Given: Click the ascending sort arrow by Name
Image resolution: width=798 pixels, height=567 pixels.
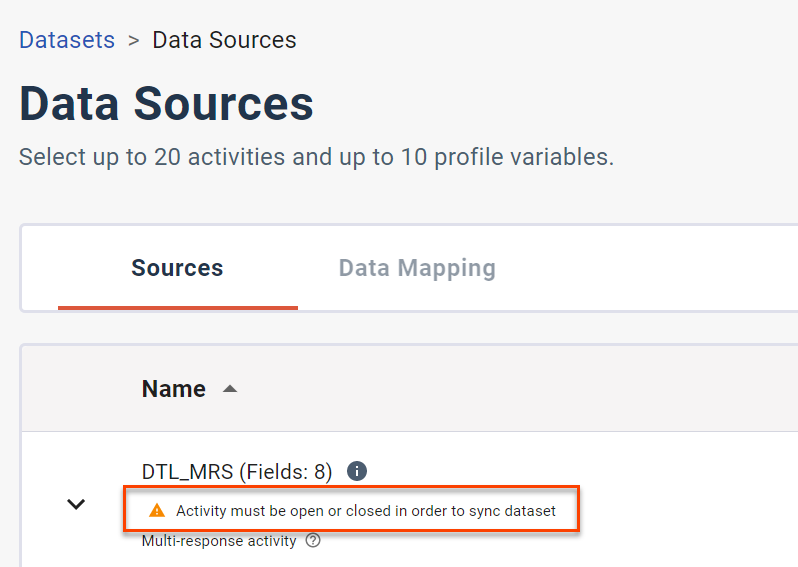Looking at the screenshot, I should [230, 389].
